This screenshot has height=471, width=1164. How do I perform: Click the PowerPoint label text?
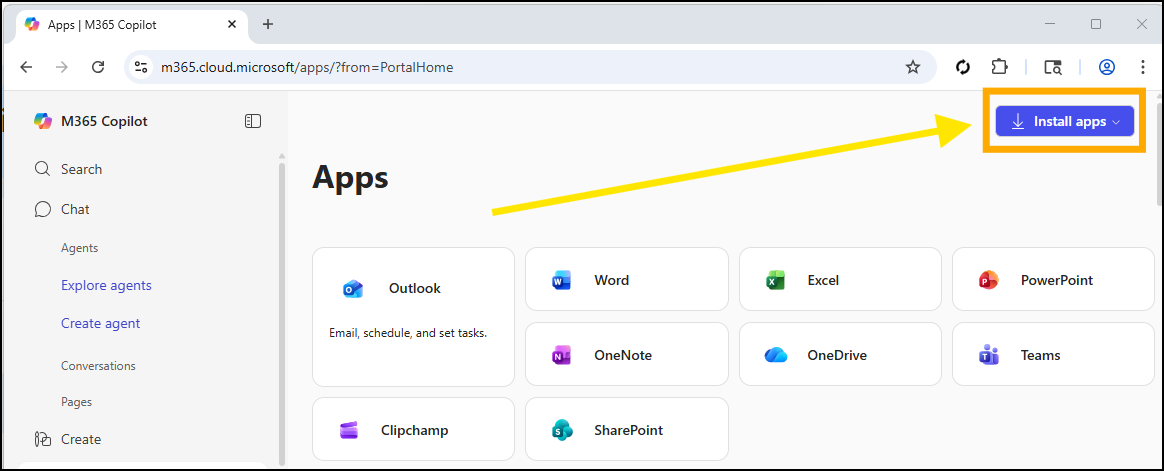(1057, 281)
